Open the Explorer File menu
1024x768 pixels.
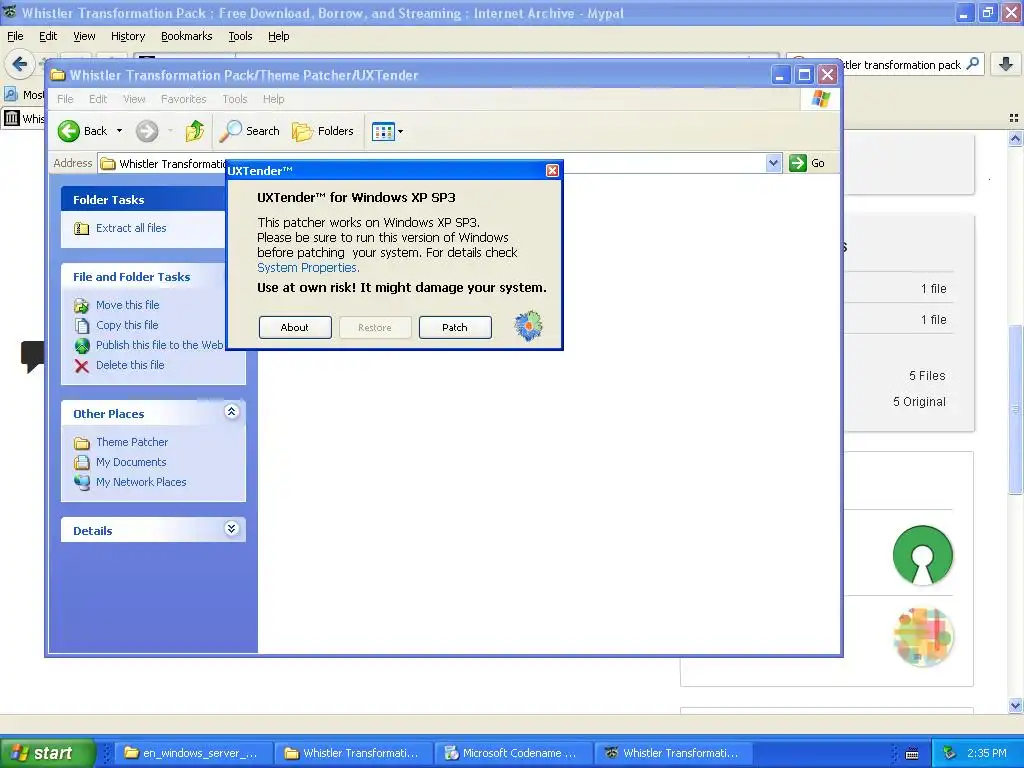(65, 99)
